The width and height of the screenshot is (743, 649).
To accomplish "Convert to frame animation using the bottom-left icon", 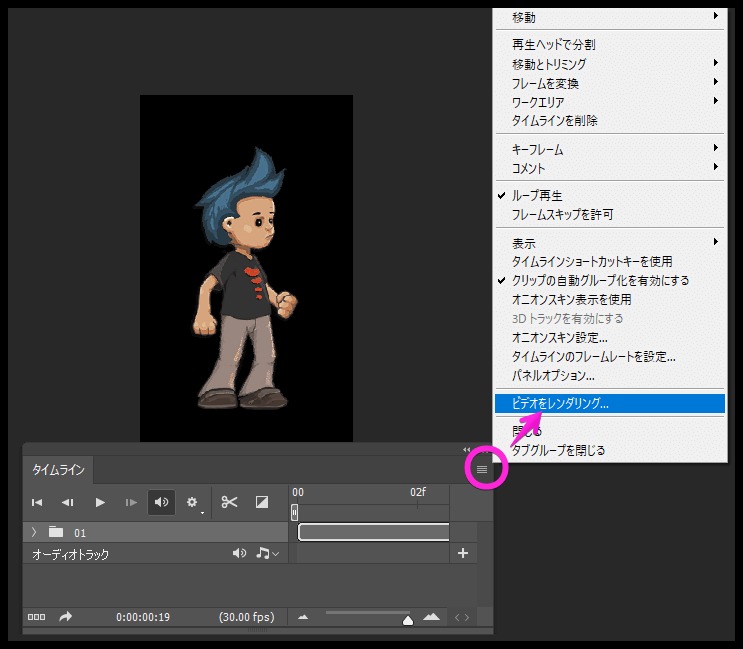I will point(36,617).
